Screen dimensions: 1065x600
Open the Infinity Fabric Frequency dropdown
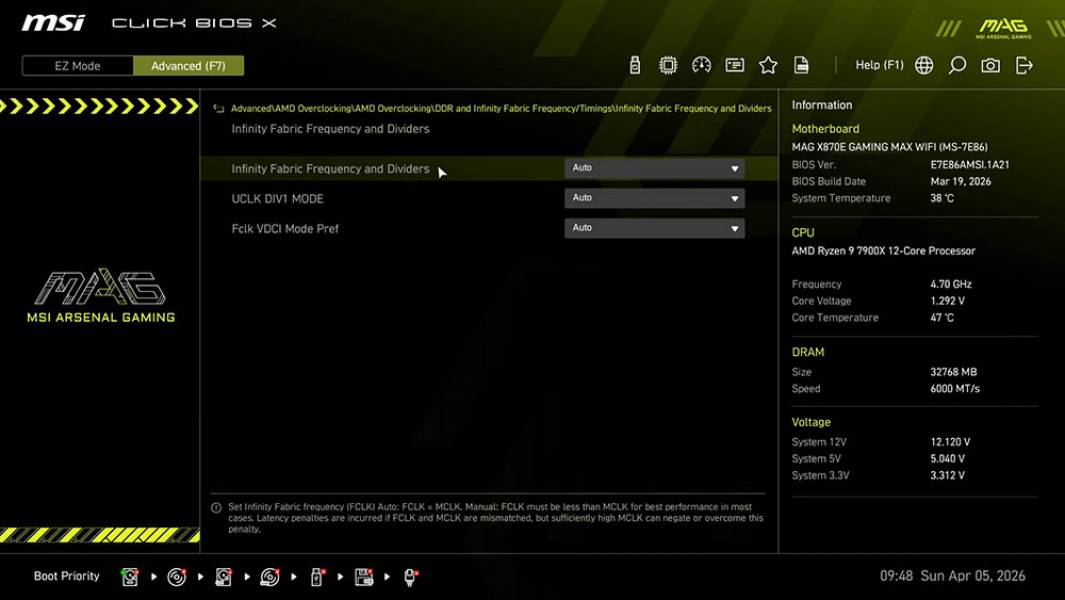click(x=654, y=168)
